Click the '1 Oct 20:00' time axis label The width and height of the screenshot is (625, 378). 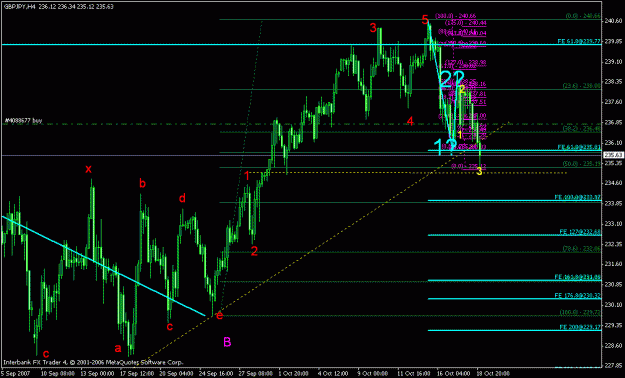point(294,374)
